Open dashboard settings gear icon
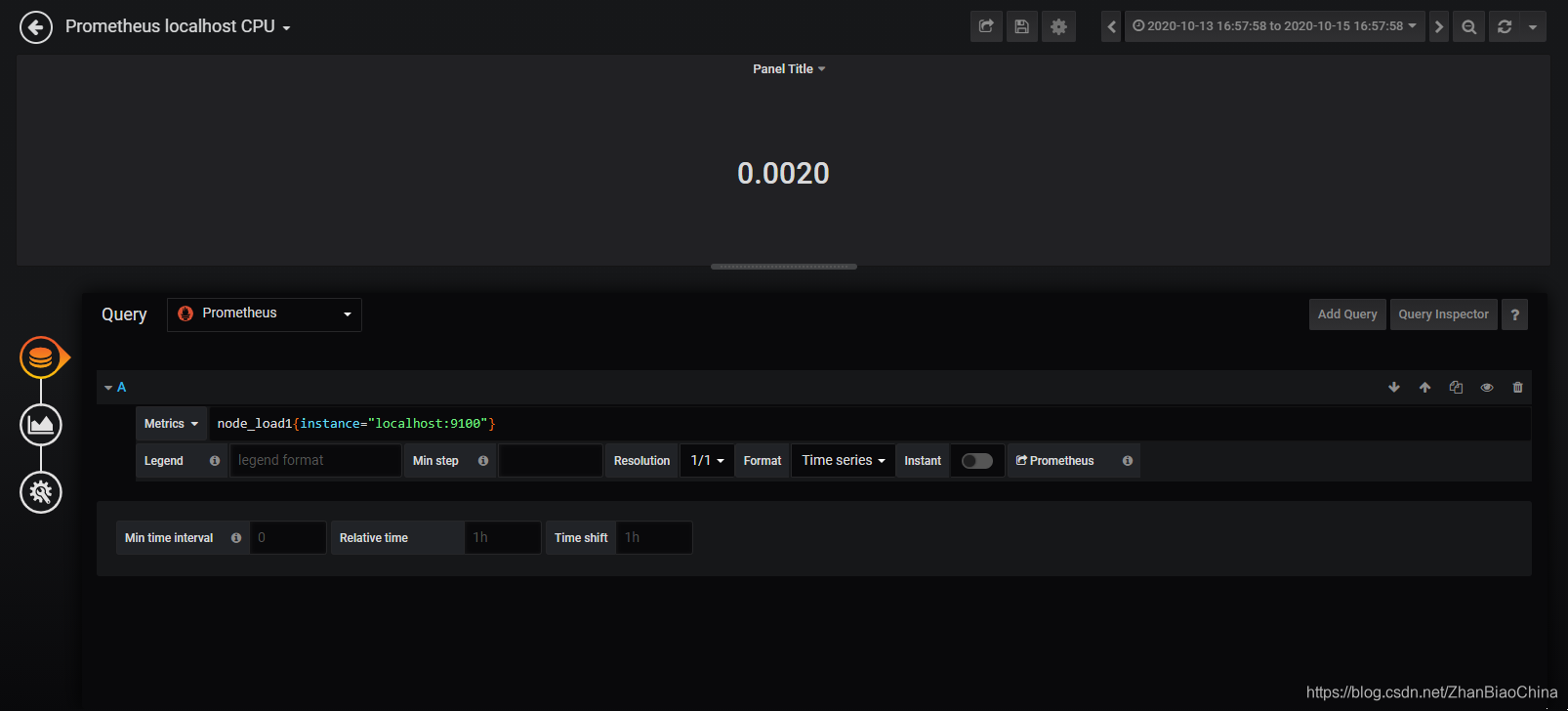Viewport: 1568px width, 711px height. pyautogui.click(x=1058, y=26)
